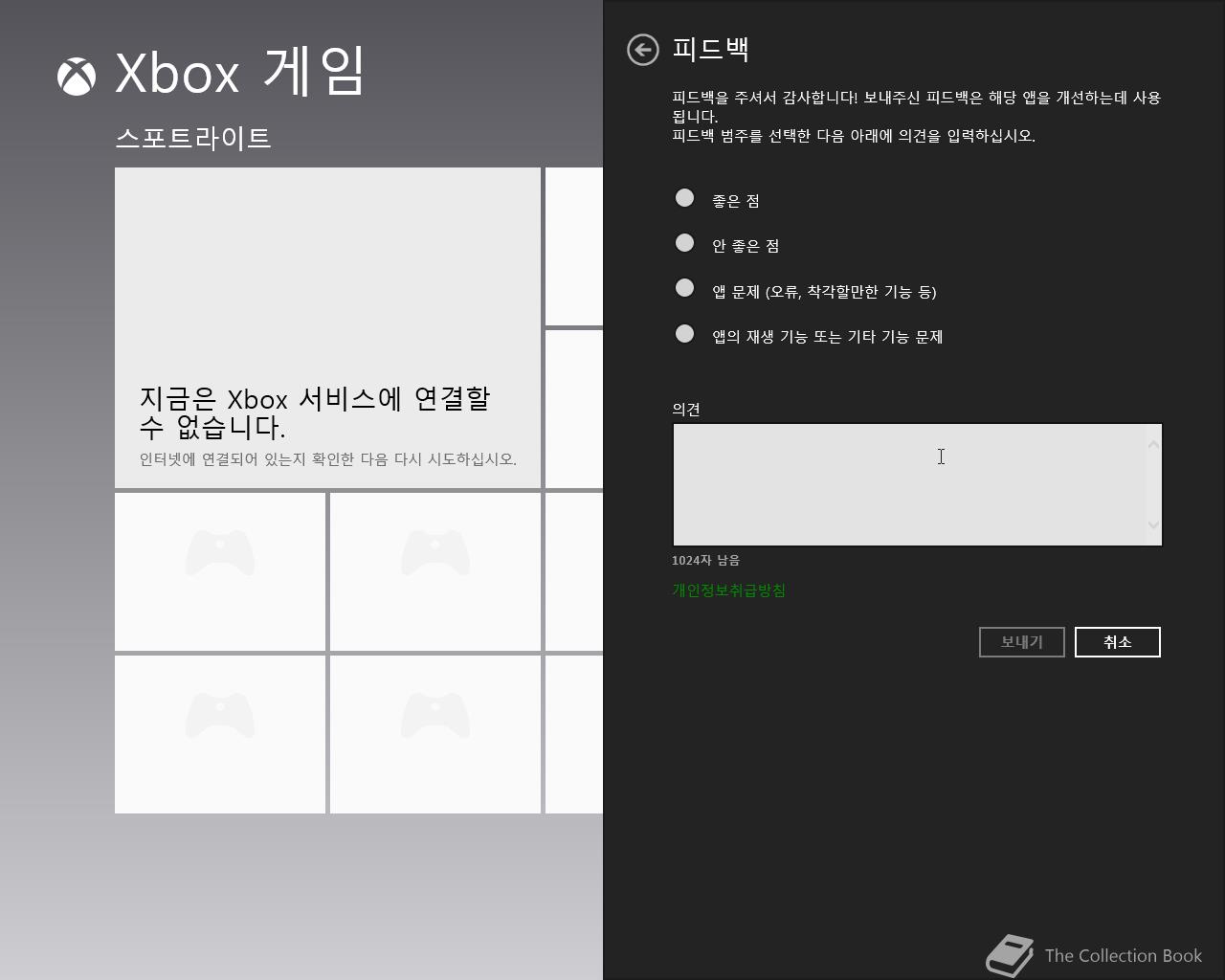
Task: Go back using the 피드백 back arrow
Action: [x=643, y=50]
